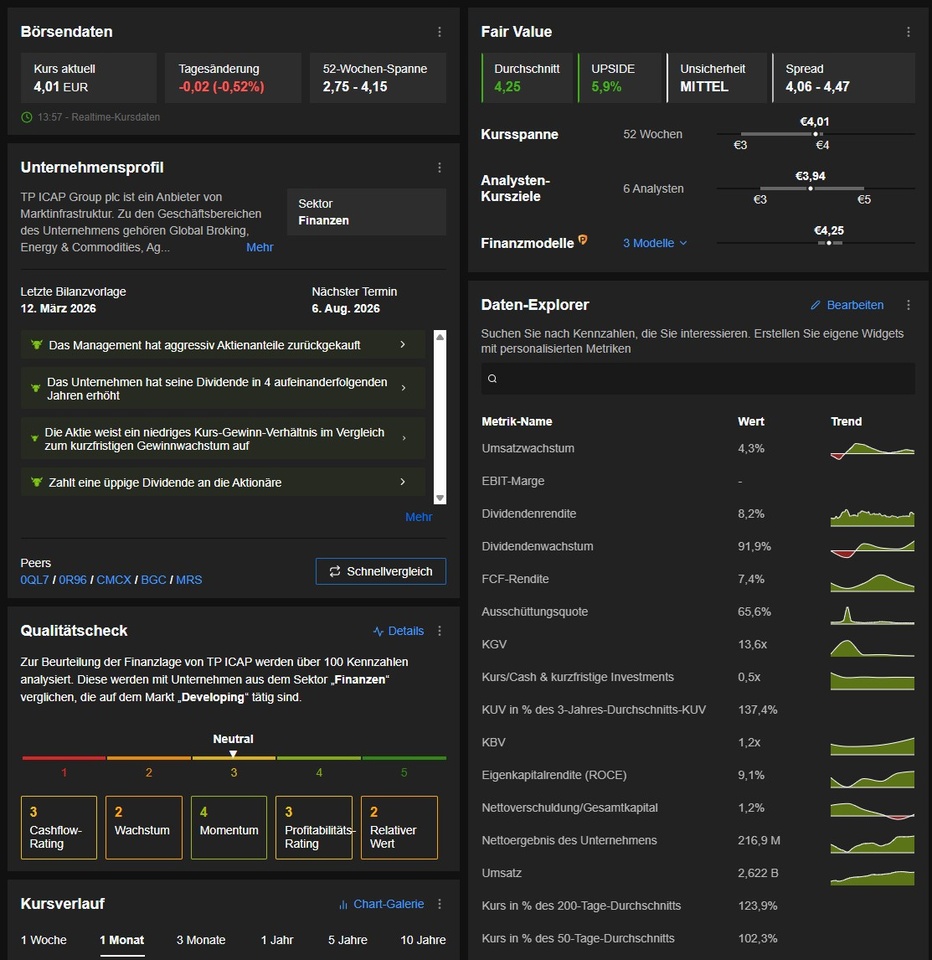Click the Daten-Explorer metric search field
This screenshot has width=932, height=960.
pyautogui.click(x=698, y=378)
